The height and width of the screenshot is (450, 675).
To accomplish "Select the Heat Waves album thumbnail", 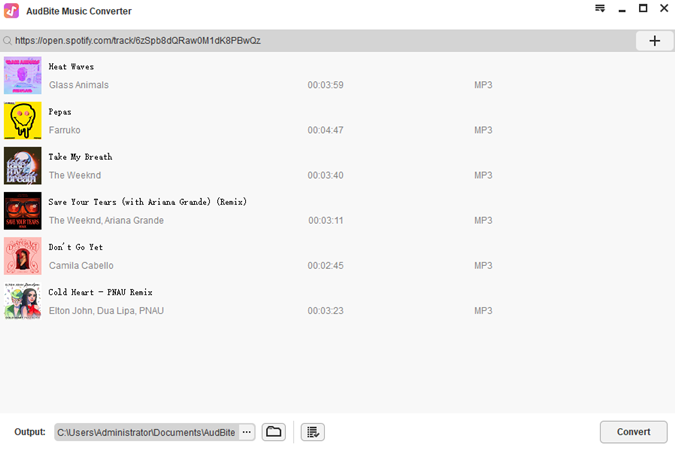I will pos(23,75).
